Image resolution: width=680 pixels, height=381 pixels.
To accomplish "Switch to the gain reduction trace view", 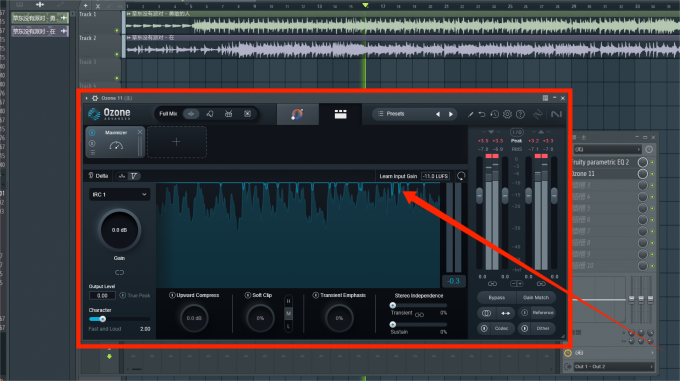I will coord(134,176).
